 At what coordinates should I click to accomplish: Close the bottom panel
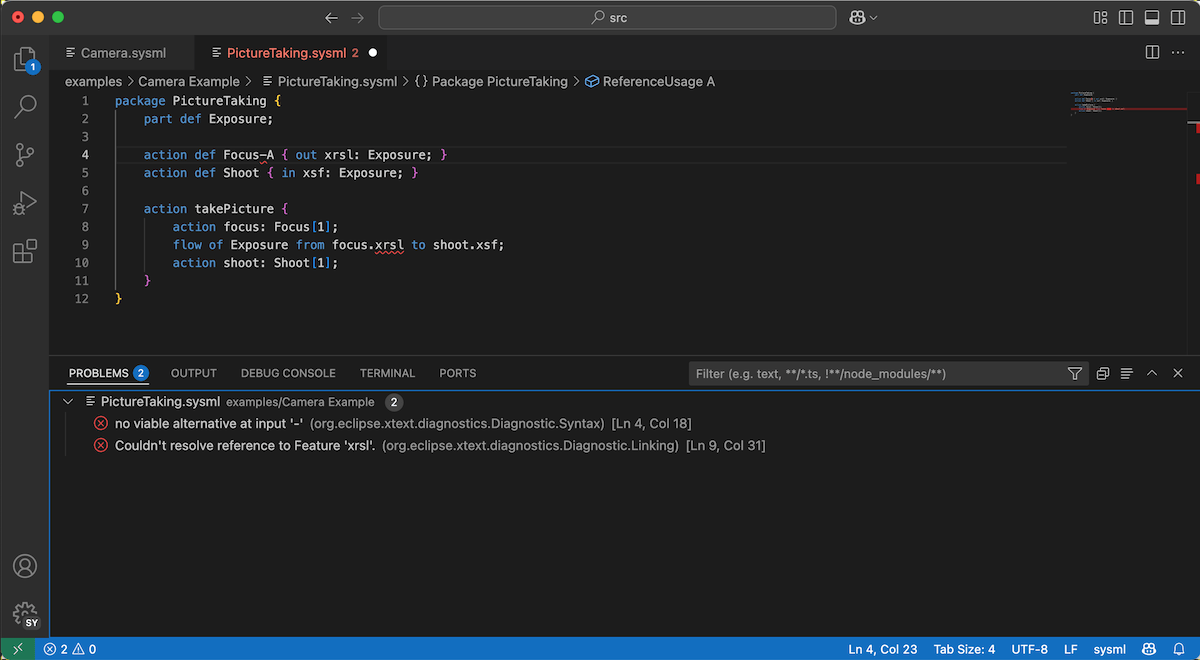point(1178,373)
